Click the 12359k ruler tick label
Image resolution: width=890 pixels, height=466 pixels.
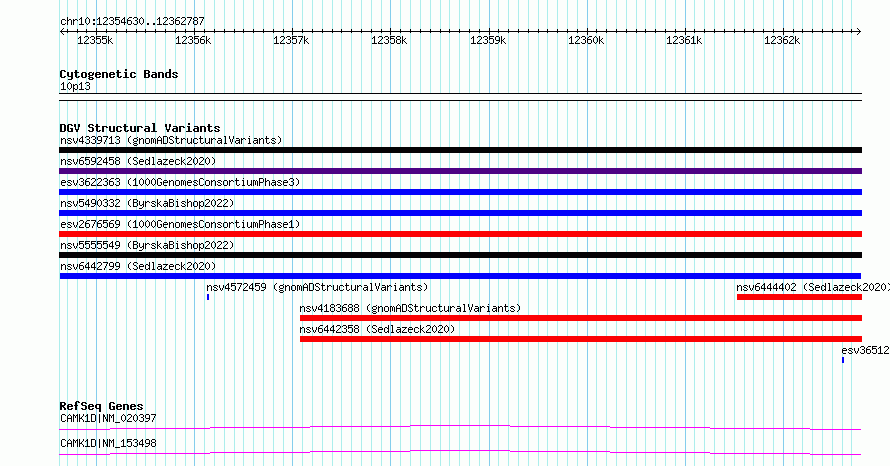[x=488, y=40]
